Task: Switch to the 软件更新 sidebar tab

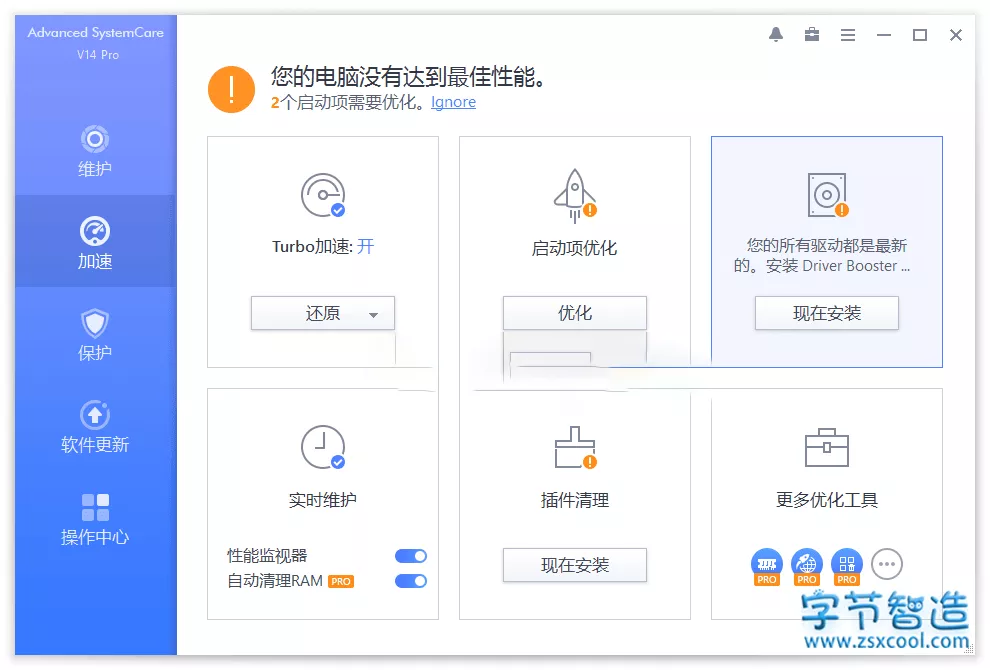Action: click(x=95, y=427)
